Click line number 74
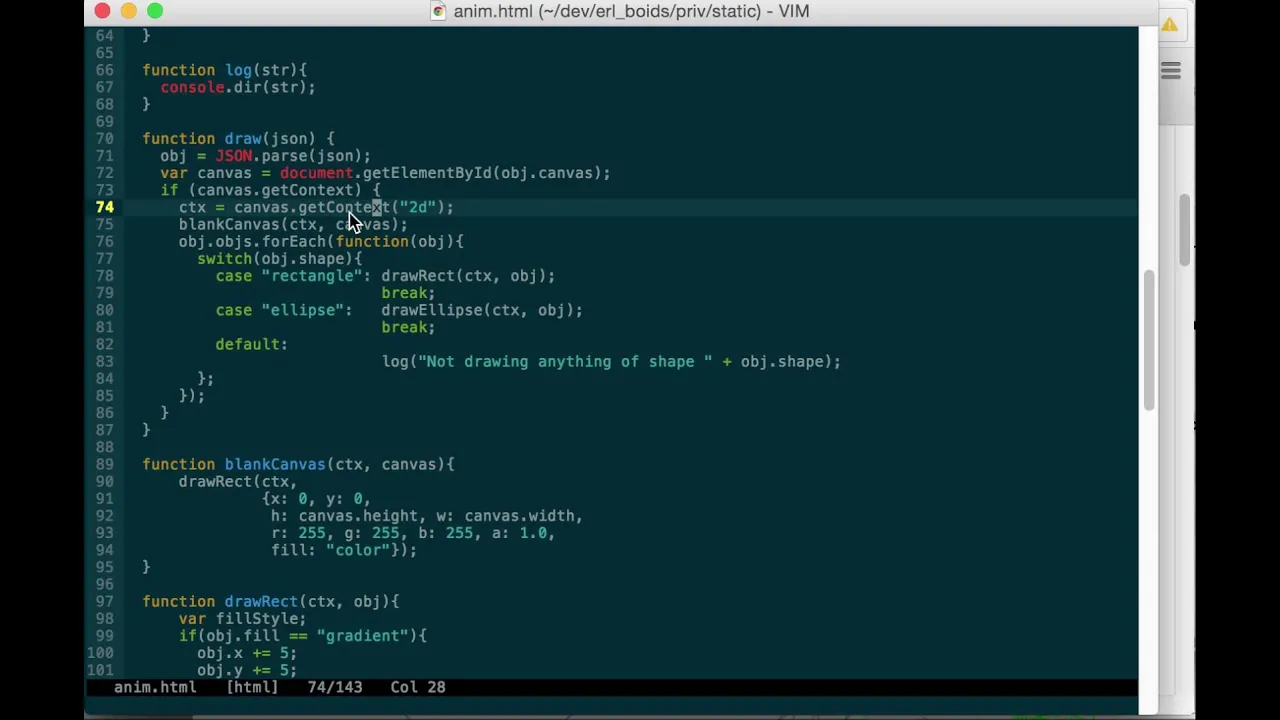 [x=105, y=207]
